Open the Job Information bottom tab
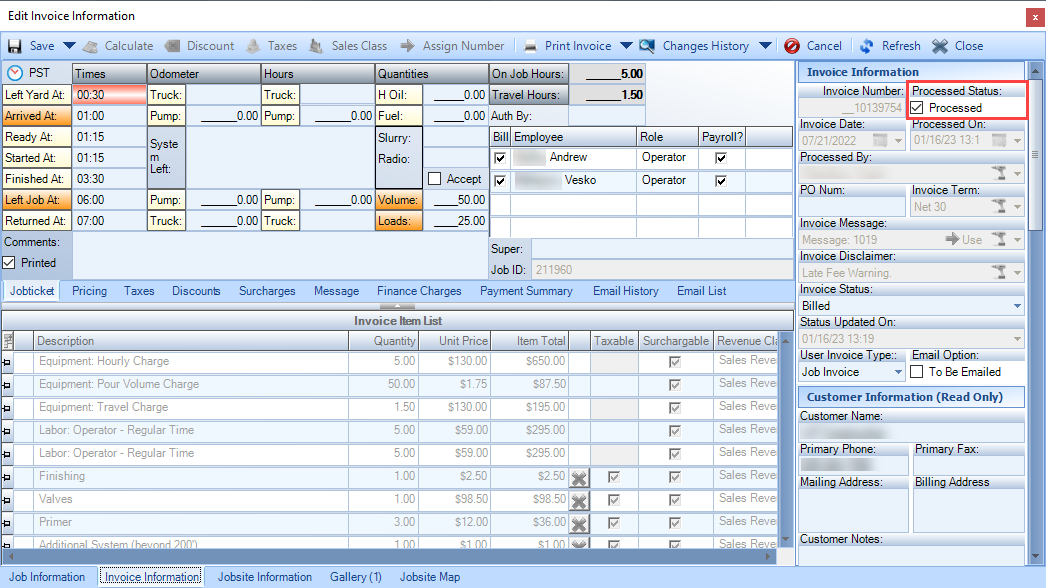The height and width of the screenshot is (588, 1046). point(47,577)
